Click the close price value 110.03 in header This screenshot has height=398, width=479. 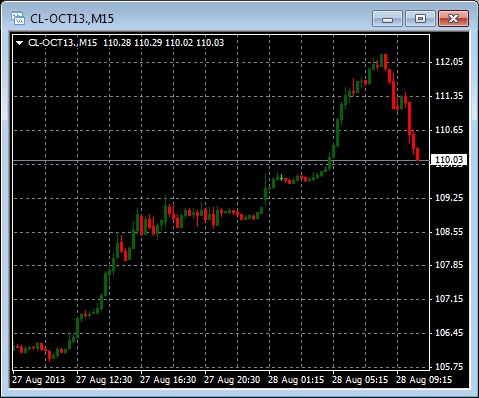pyautogui.click(x=210, y=43)
